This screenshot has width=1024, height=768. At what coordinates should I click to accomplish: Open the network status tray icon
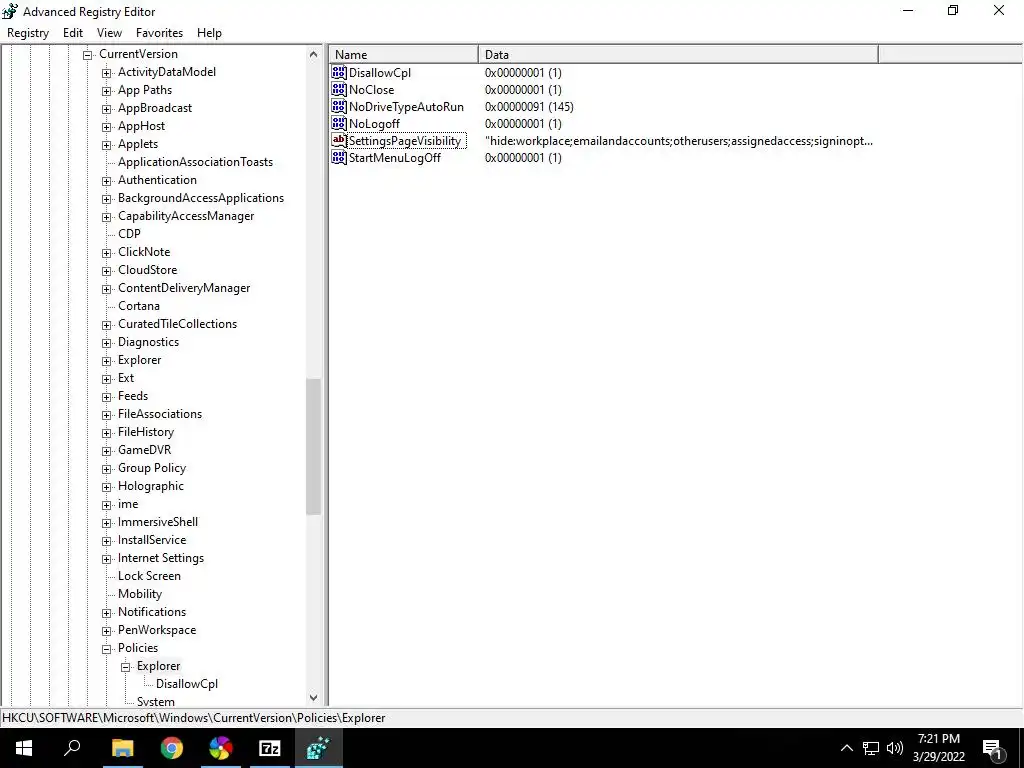point(871,748)
